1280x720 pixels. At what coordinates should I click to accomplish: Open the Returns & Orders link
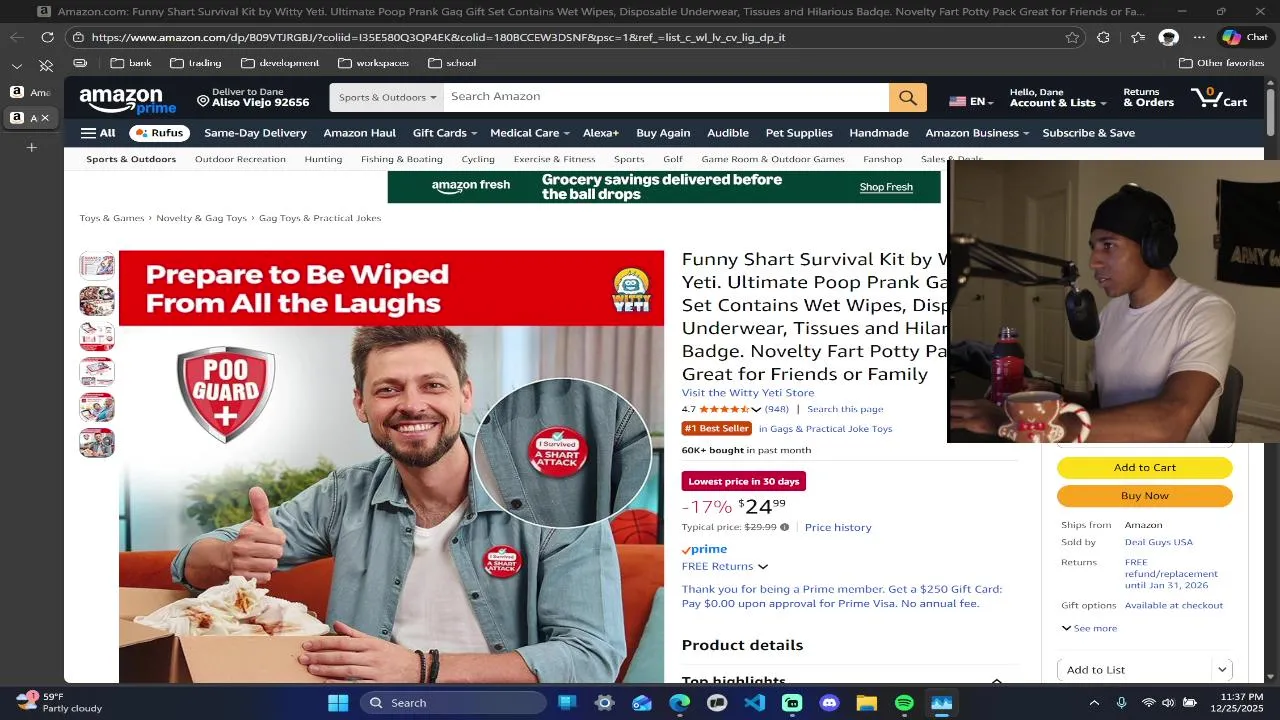click(1148, 97)
